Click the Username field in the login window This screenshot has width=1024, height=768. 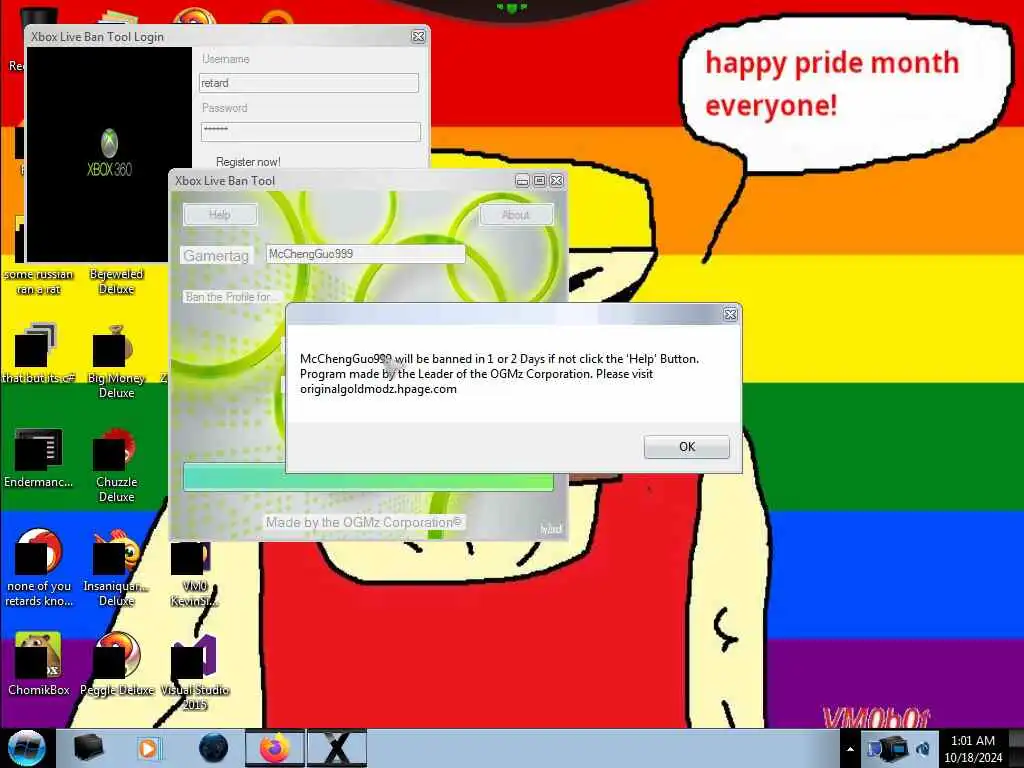(309, 83)
